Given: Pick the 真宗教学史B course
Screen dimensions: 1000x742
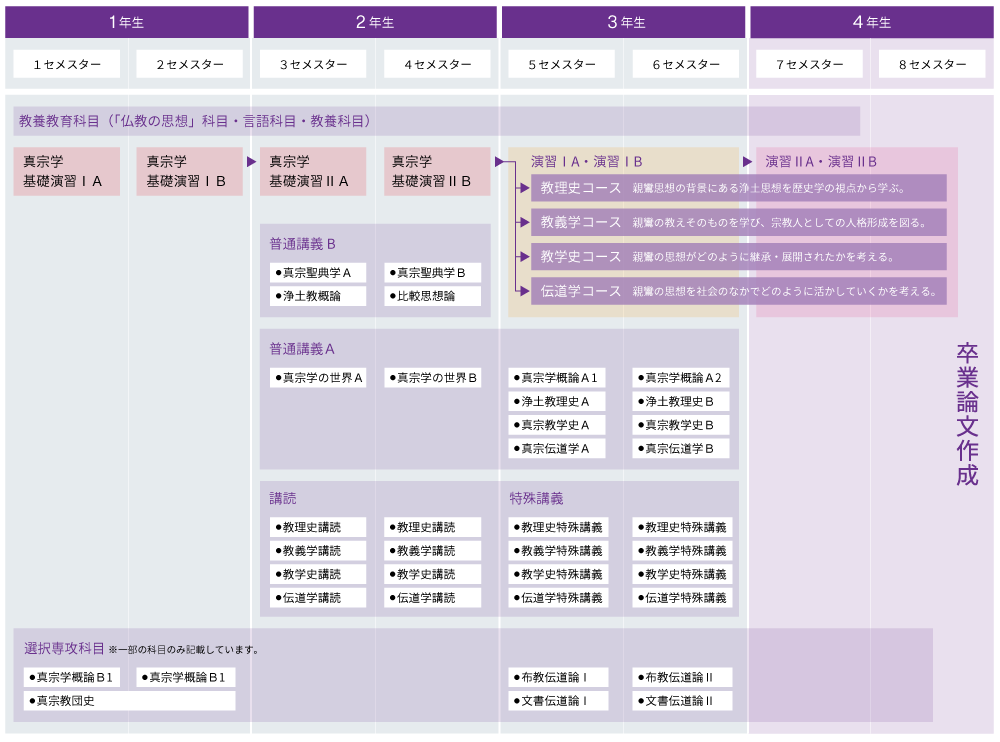Looking at the screenshot, I should click(680, 425).
